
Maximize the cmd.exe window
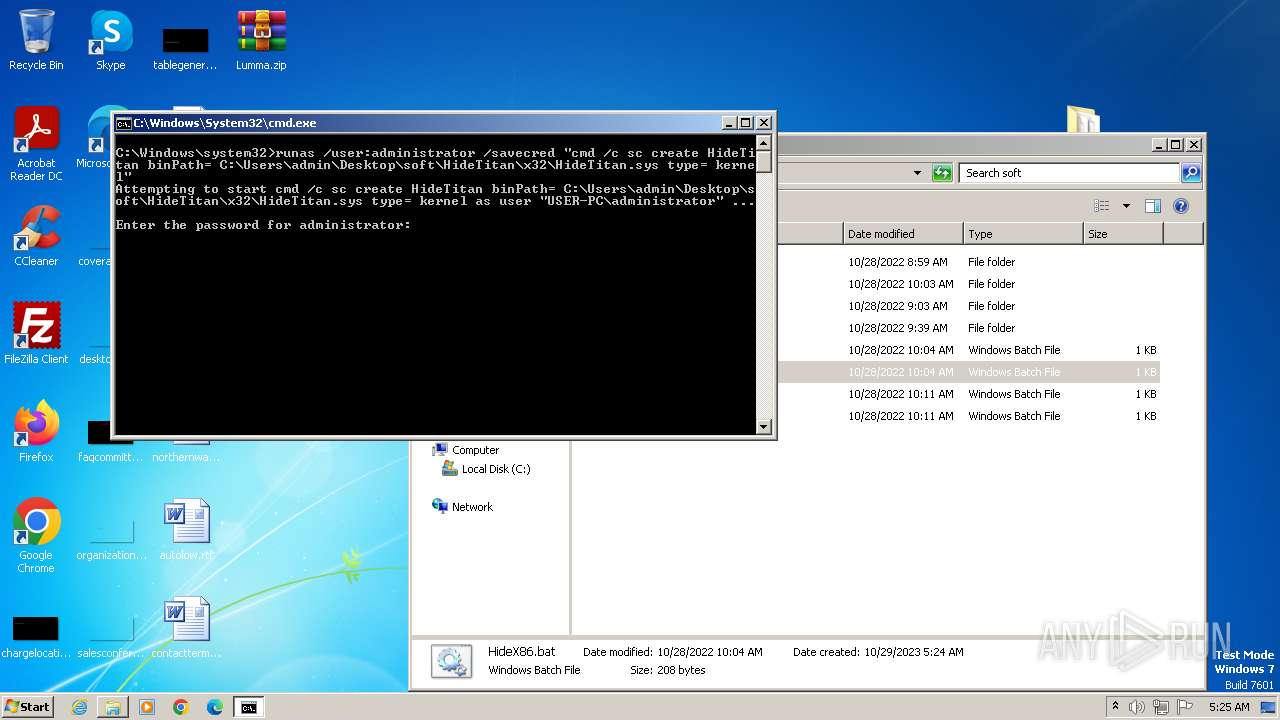point(746,123)
